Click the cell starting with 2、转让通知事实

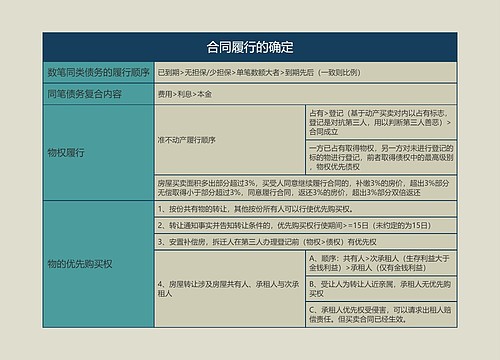(x=305, y=225)
